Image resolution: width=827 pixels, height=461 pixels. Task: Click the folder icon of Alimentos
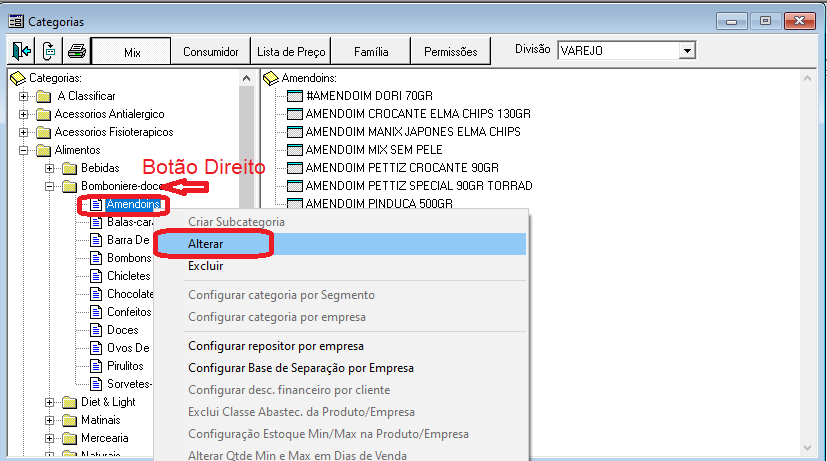click(x=44, y=150)
